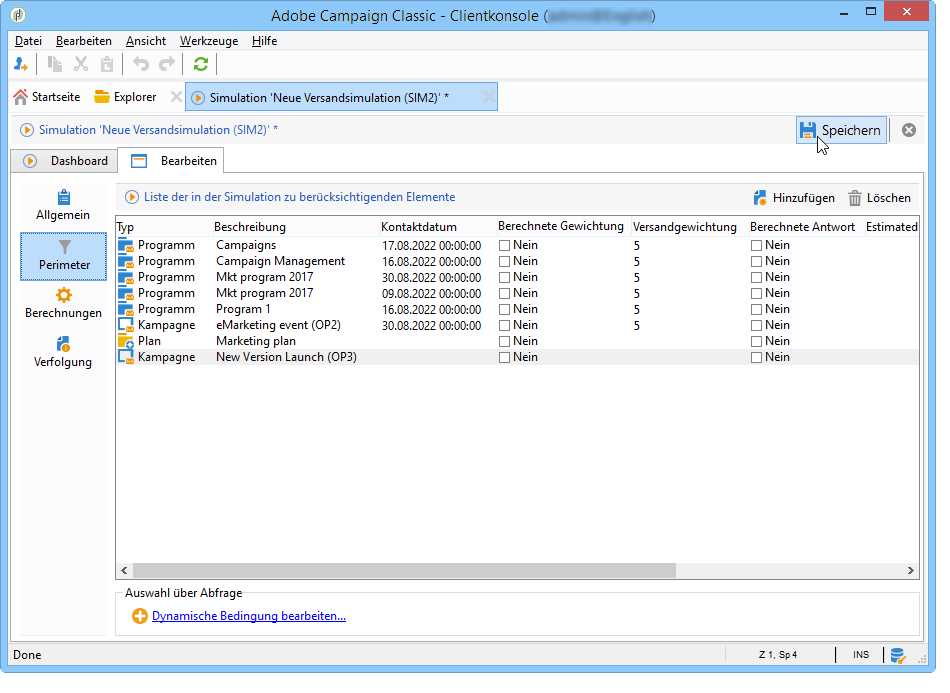This screenshot has width=950, height=693.
Task: Click the orange plus icon beside Dynamische Bedingung
Action: (x=139, y=616)
